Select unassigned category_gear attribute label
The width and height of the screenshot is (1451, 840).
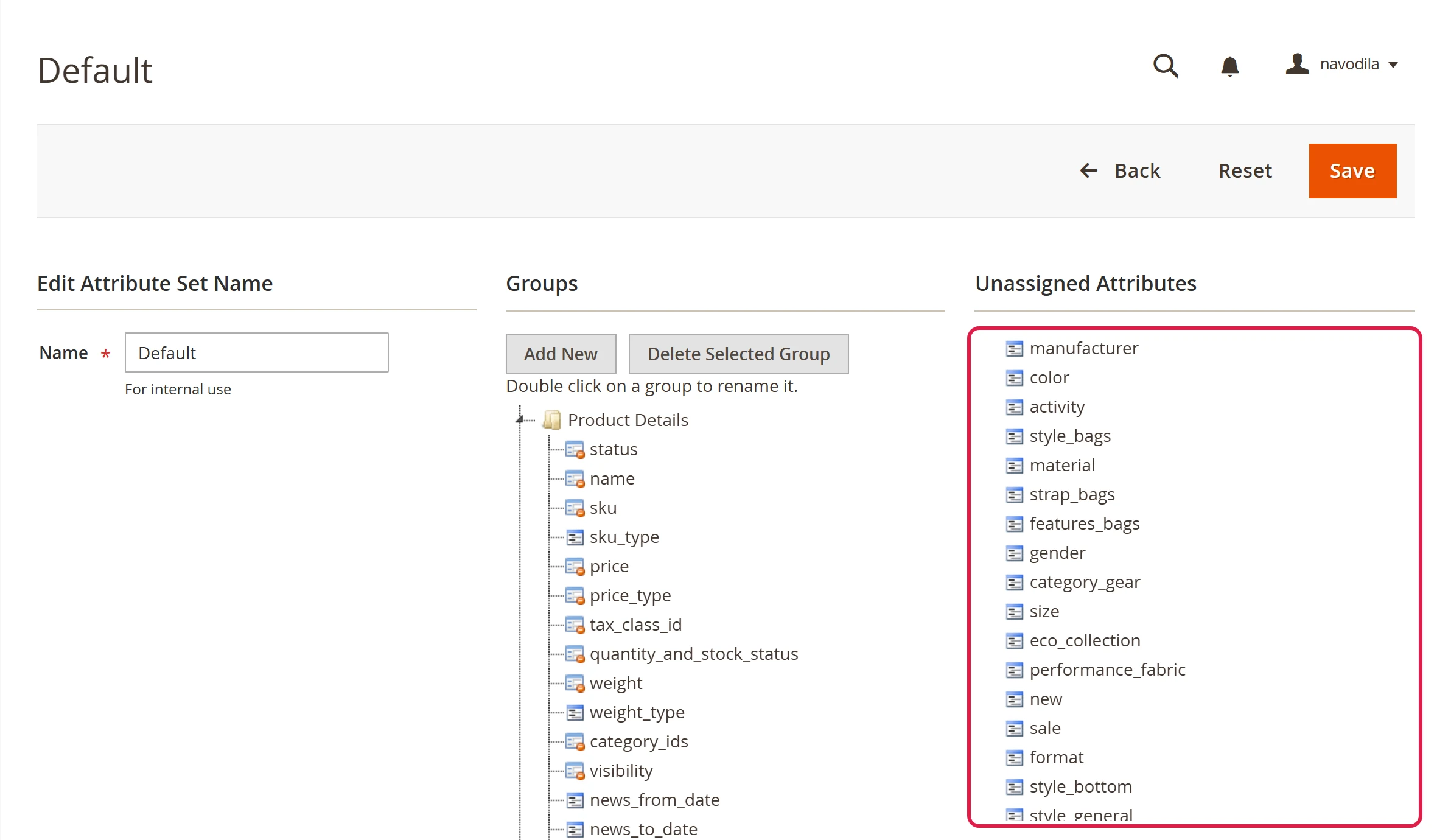[1085, 583]
